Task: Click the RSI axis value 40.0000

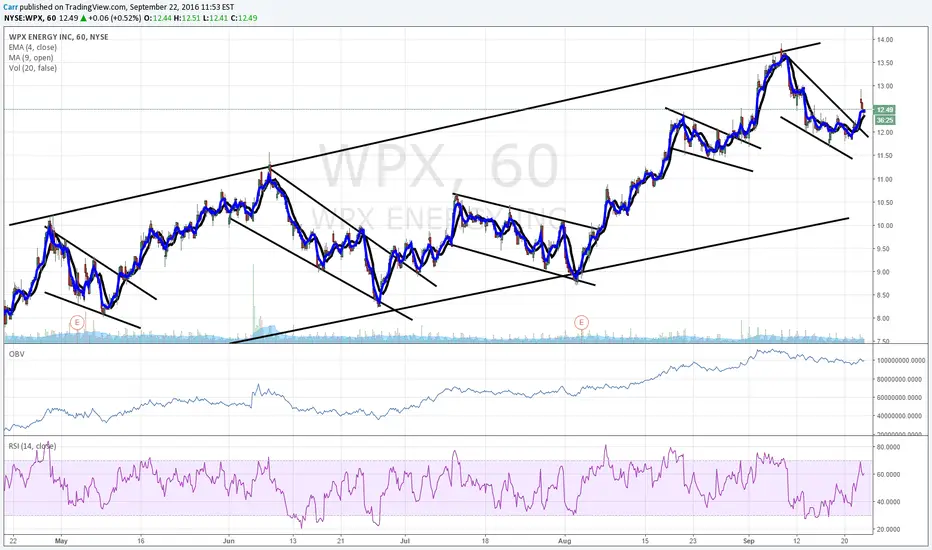Action: click(888, 502)
